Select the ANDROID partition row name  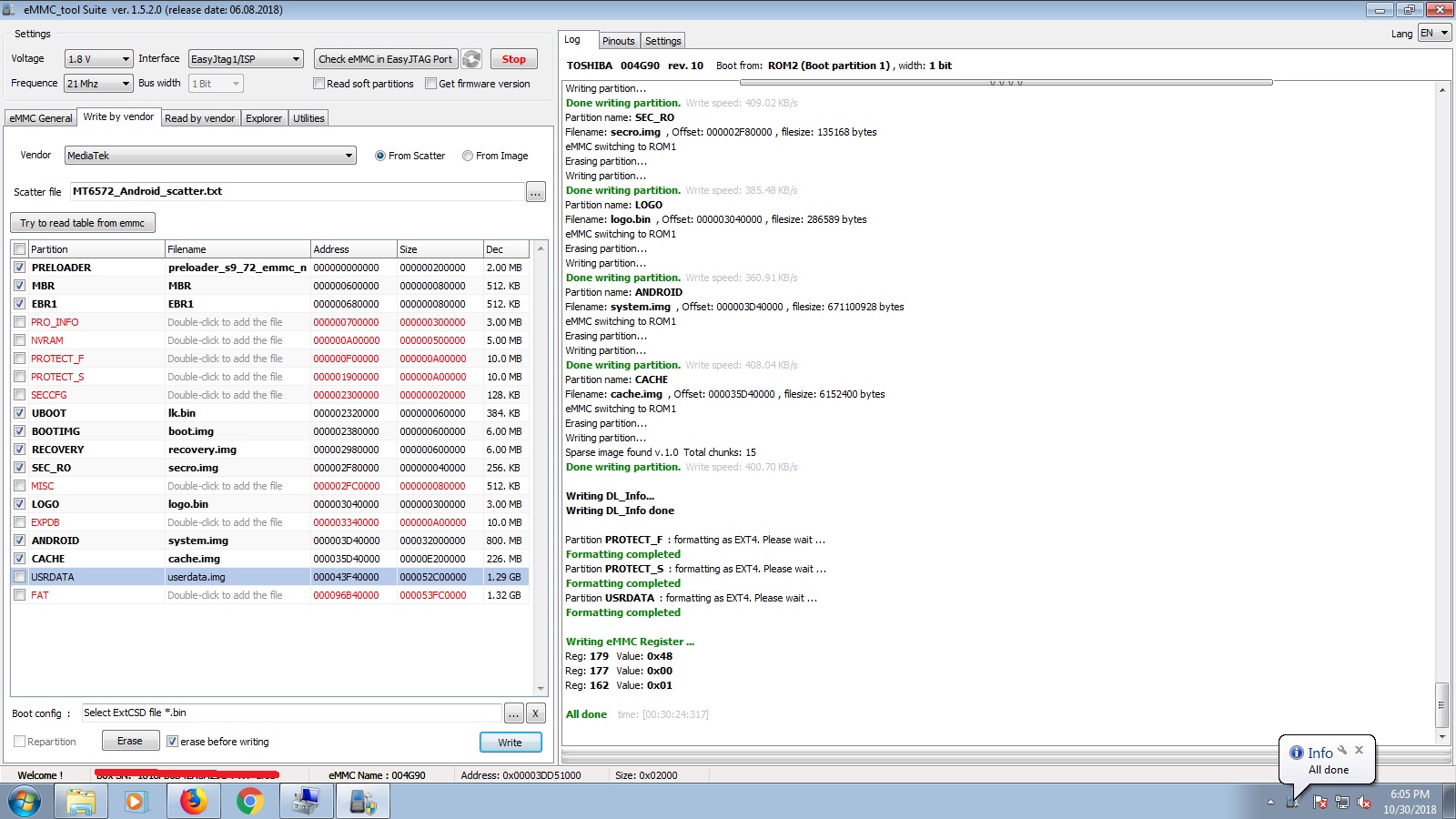(56, 541)
